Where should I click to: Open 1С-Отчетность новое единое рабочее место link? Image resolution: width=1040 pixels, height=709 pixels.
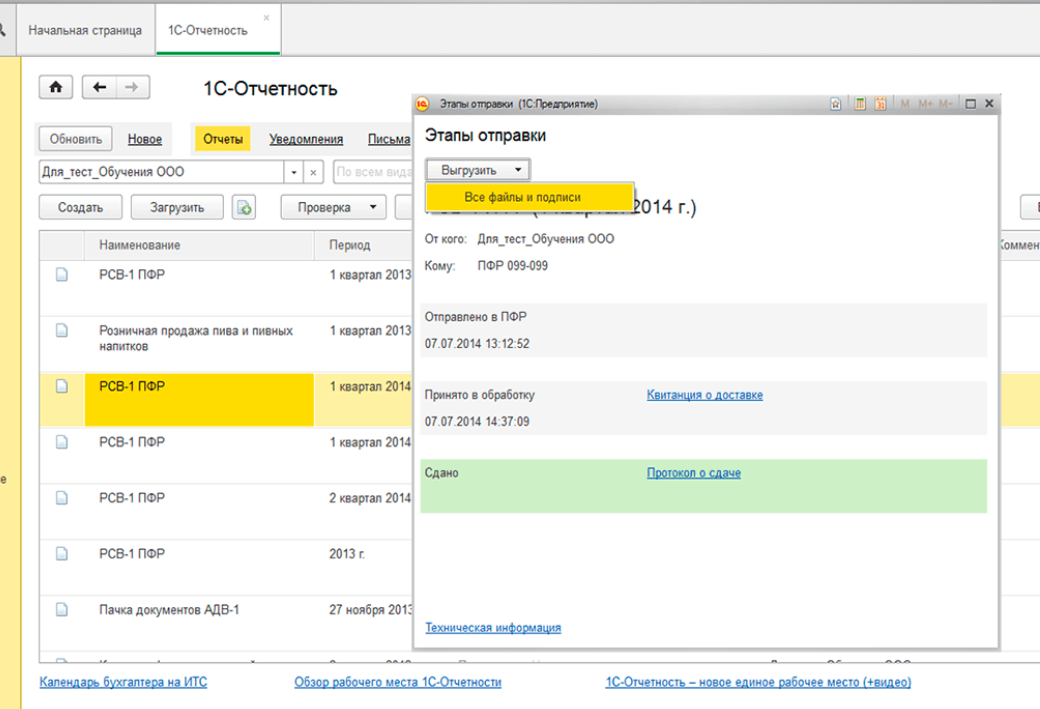(x=758, y=682)
